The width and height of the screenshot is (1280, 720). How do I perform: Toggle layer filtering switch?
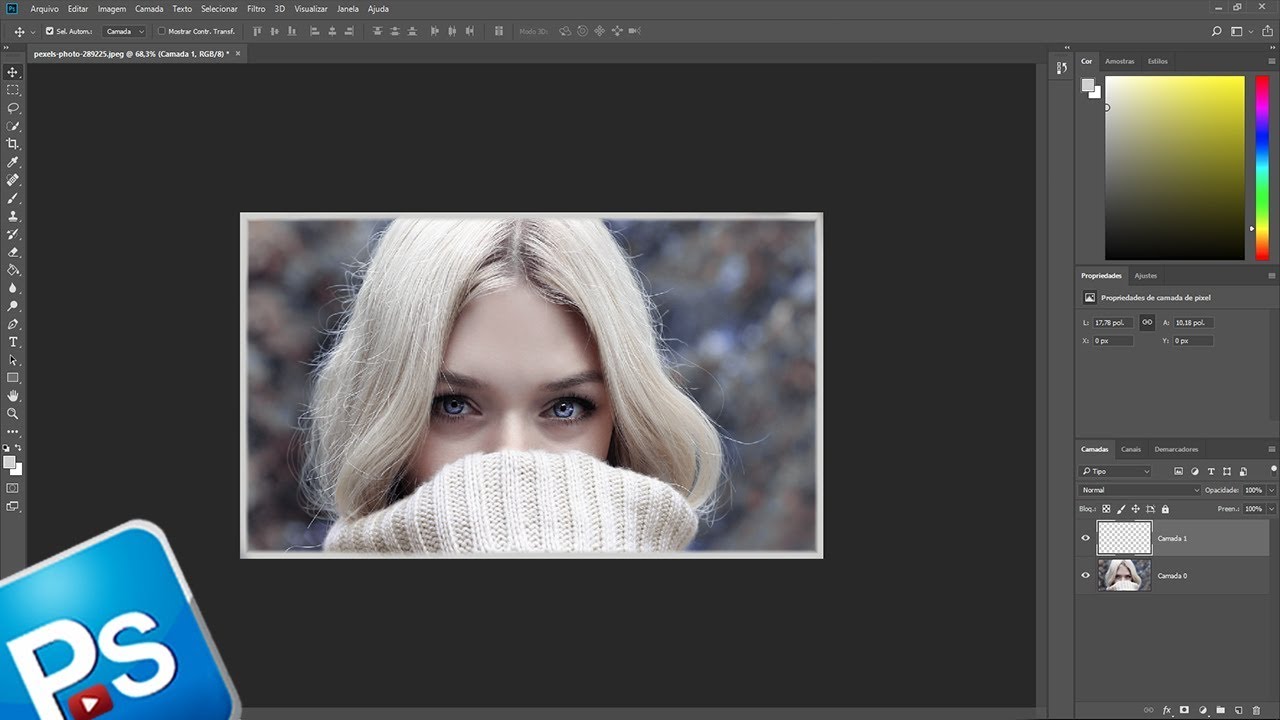point(1274,469)
